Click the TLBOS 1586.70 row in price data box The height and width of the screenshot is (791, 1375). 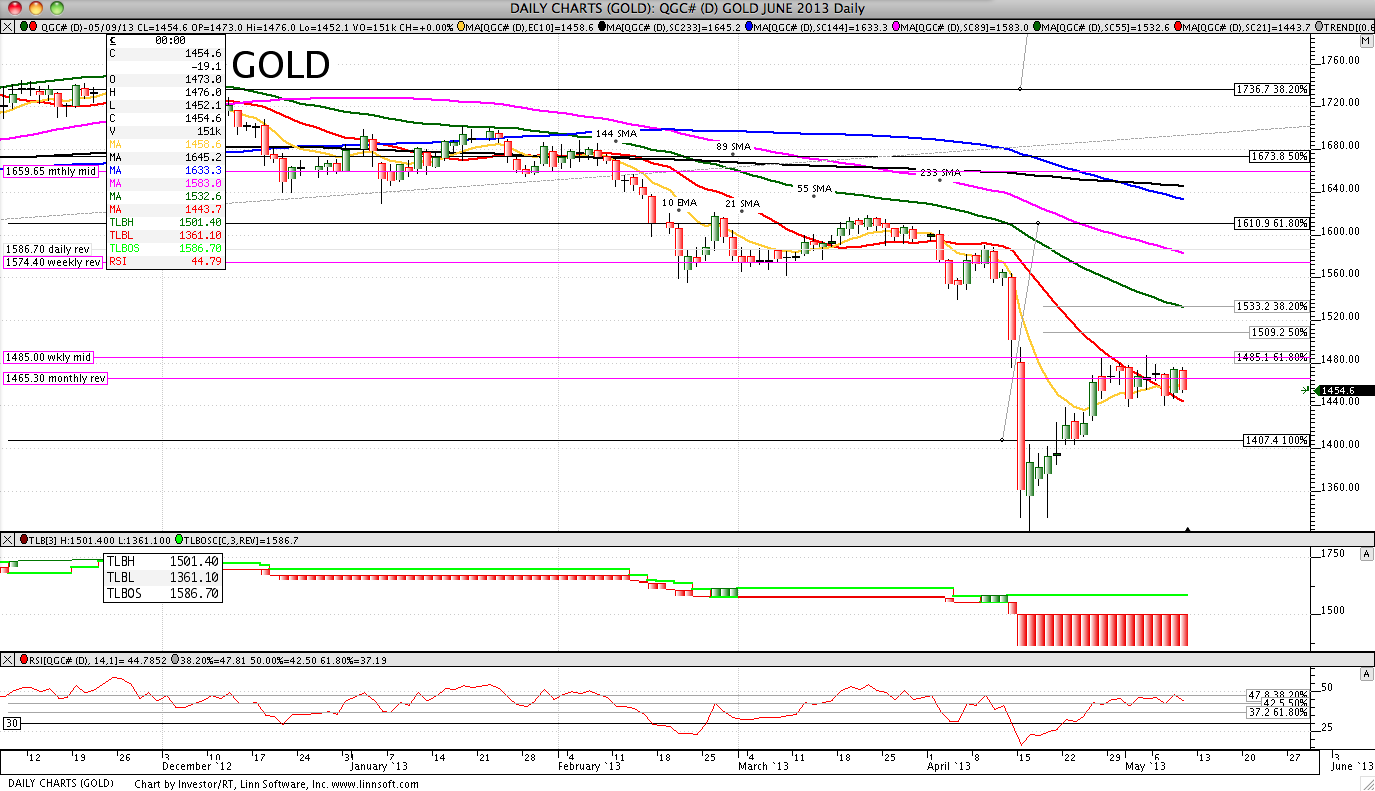click(x=165, y=248)
